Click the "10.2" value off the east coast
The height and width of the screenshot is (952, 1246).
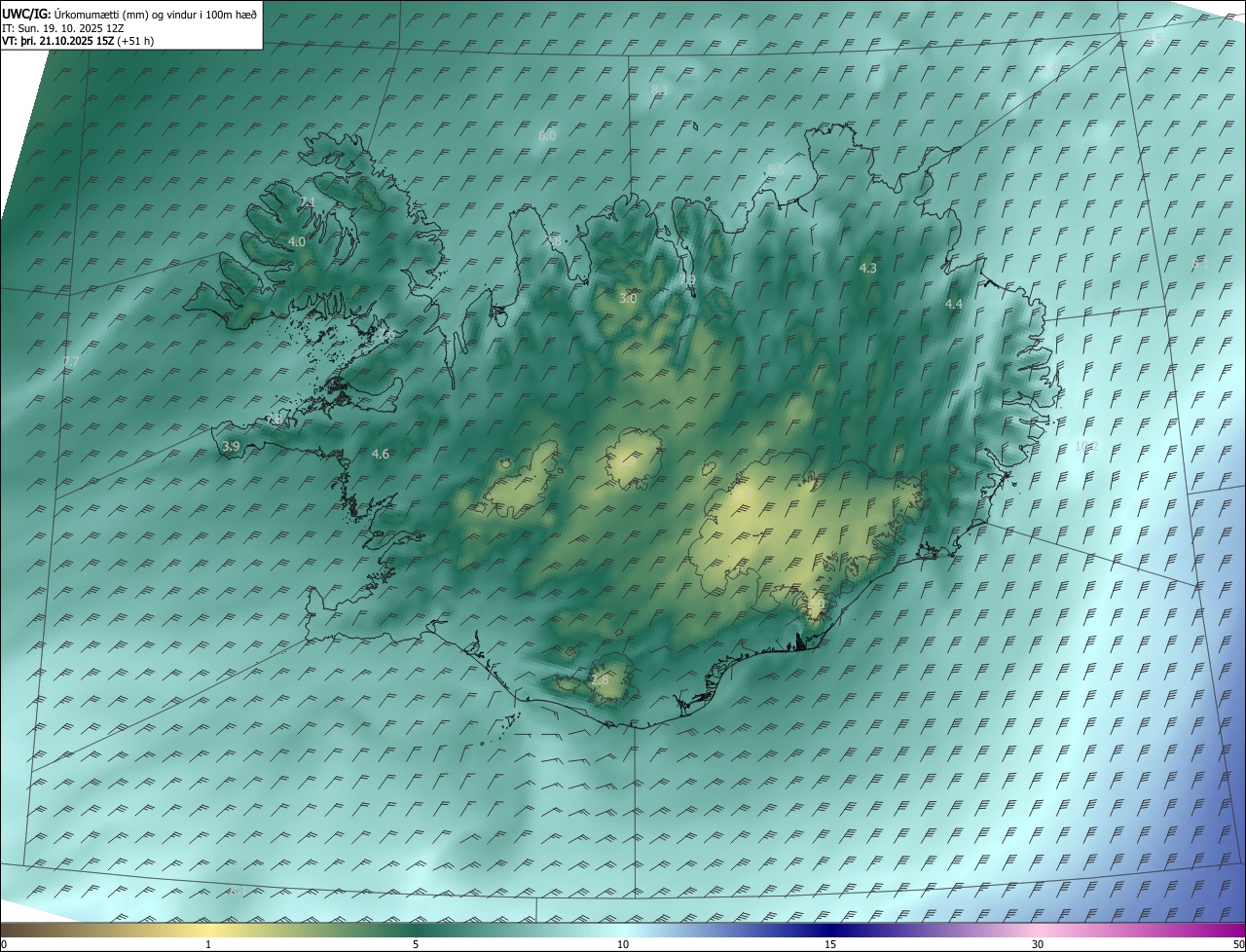pyautogui.click(x=1085, y=447)
